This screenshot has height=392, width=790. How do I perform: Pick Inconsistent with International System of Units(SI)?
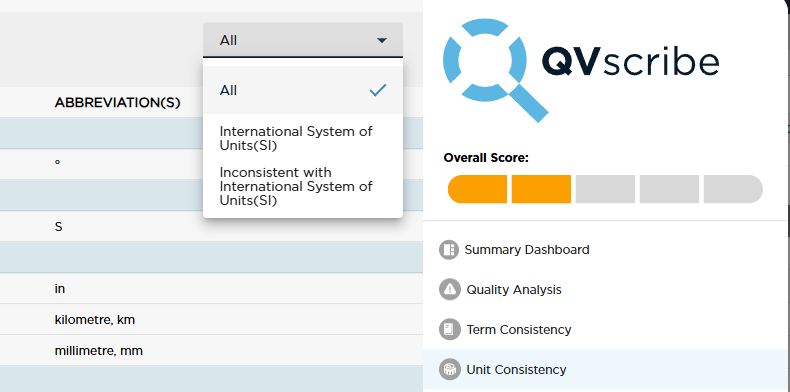click(x=303, y=186)
